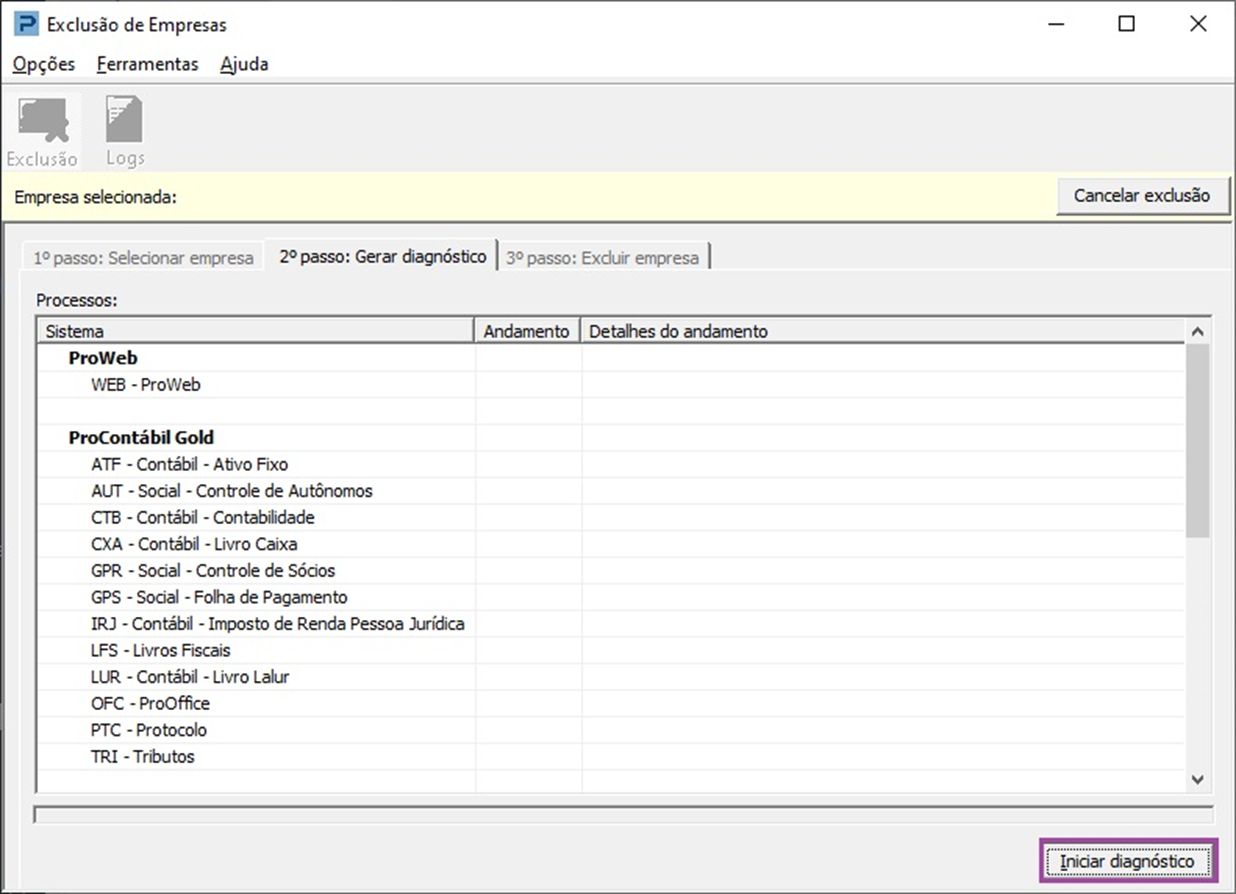Viewport: 1236px width, 894px height.
Task: Click the Detalhes do andamento column header
Action: [883, 331]
